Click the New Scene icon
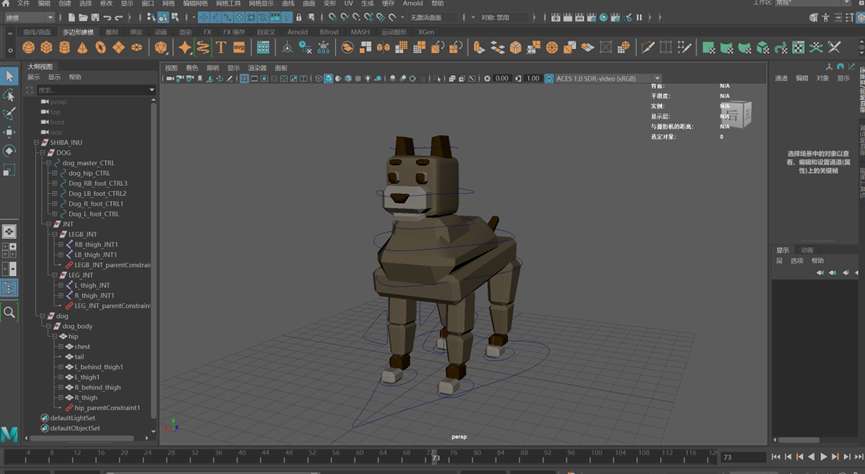The height and width of the screenshot is (474, 865). [71, 18]
